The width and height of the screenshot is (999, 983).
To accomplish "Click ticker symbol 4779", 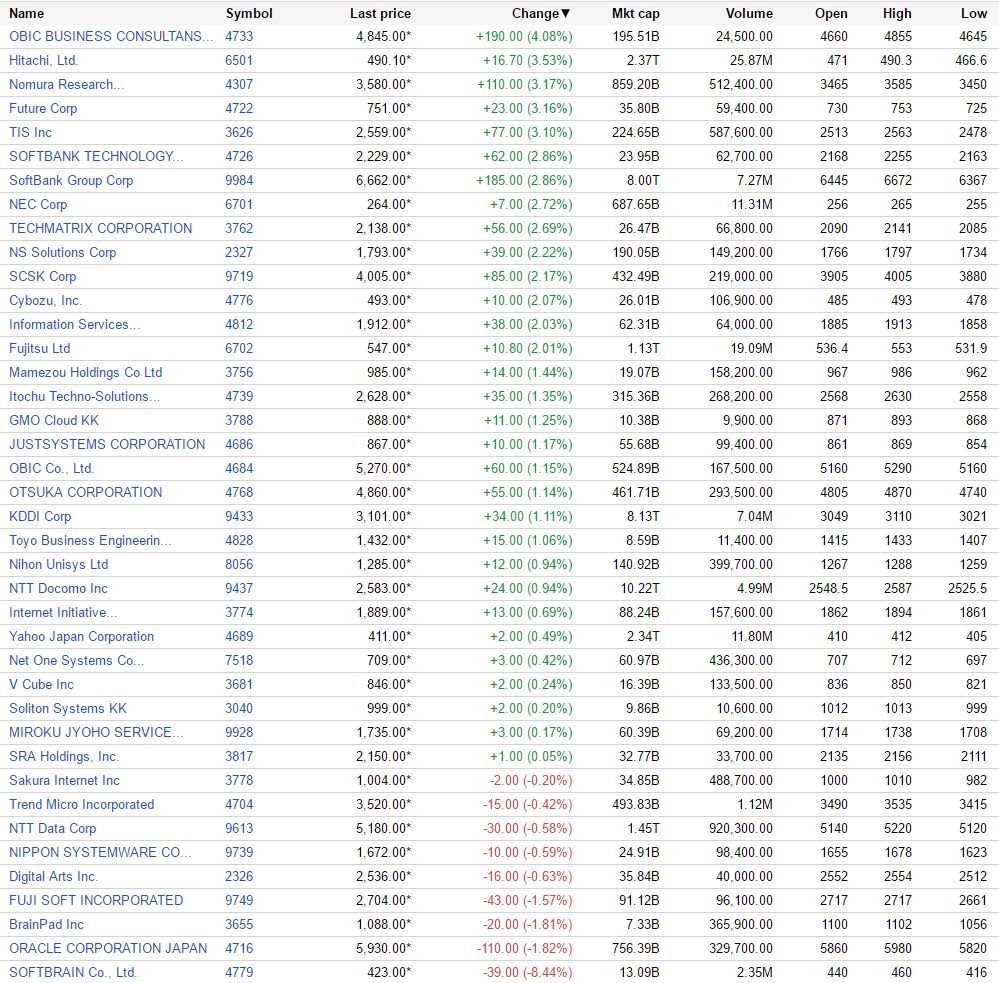I will tap(239, 972).
